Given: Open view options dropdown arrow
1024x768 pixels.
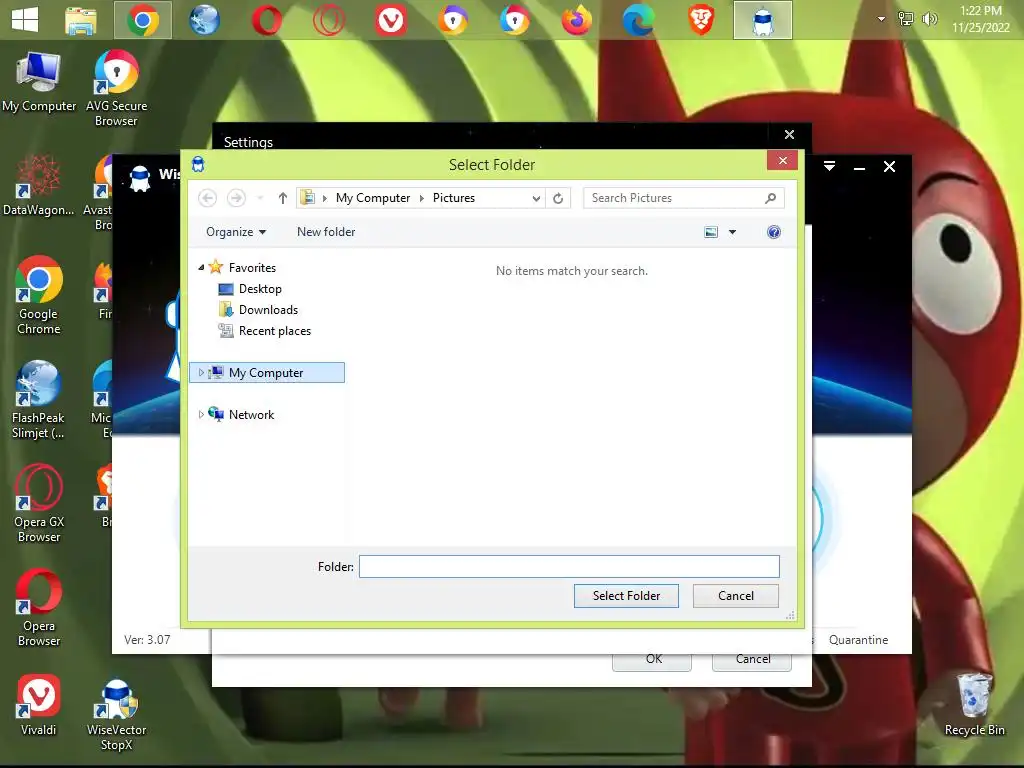Looking at the screenshot, I should click(733, 232).
